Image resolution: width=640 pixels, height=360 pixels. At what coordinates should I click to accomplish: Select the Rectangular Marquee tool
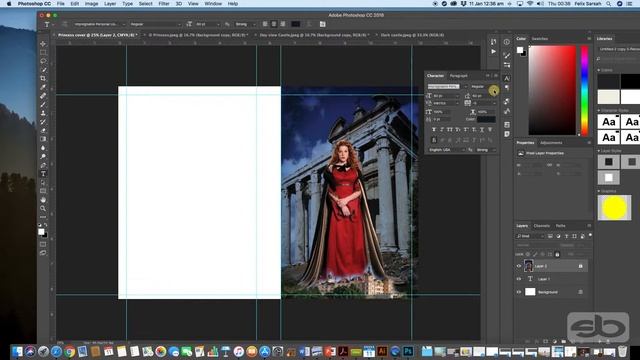click(x=43, y=52)
